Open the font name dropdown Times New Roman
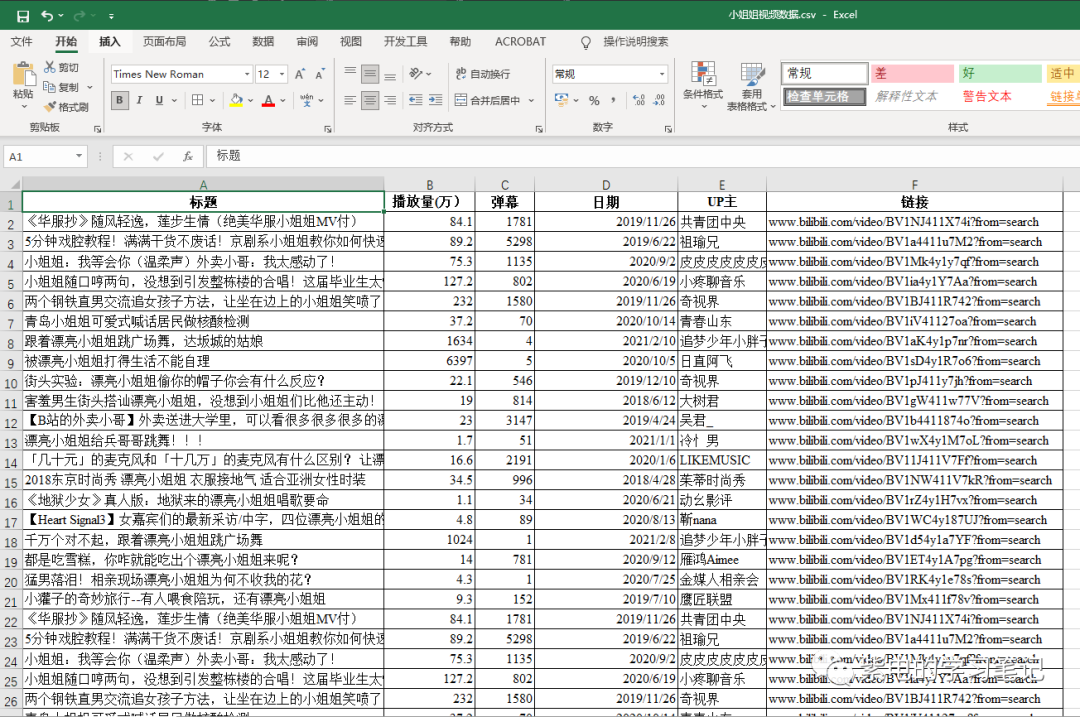 tap(247, 74)
